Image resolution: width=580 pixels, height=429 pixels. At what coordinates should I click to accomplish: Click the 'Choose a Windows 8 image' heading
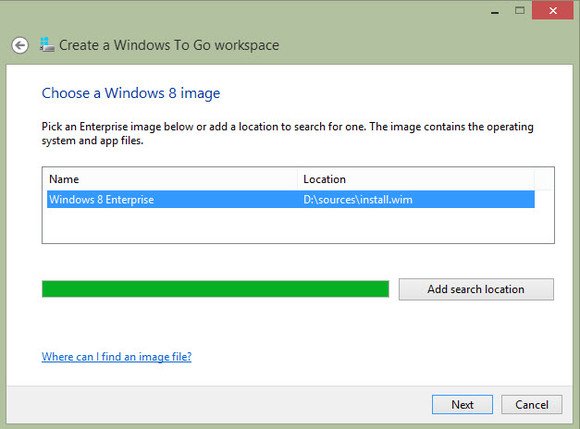(x=131, y=93)
